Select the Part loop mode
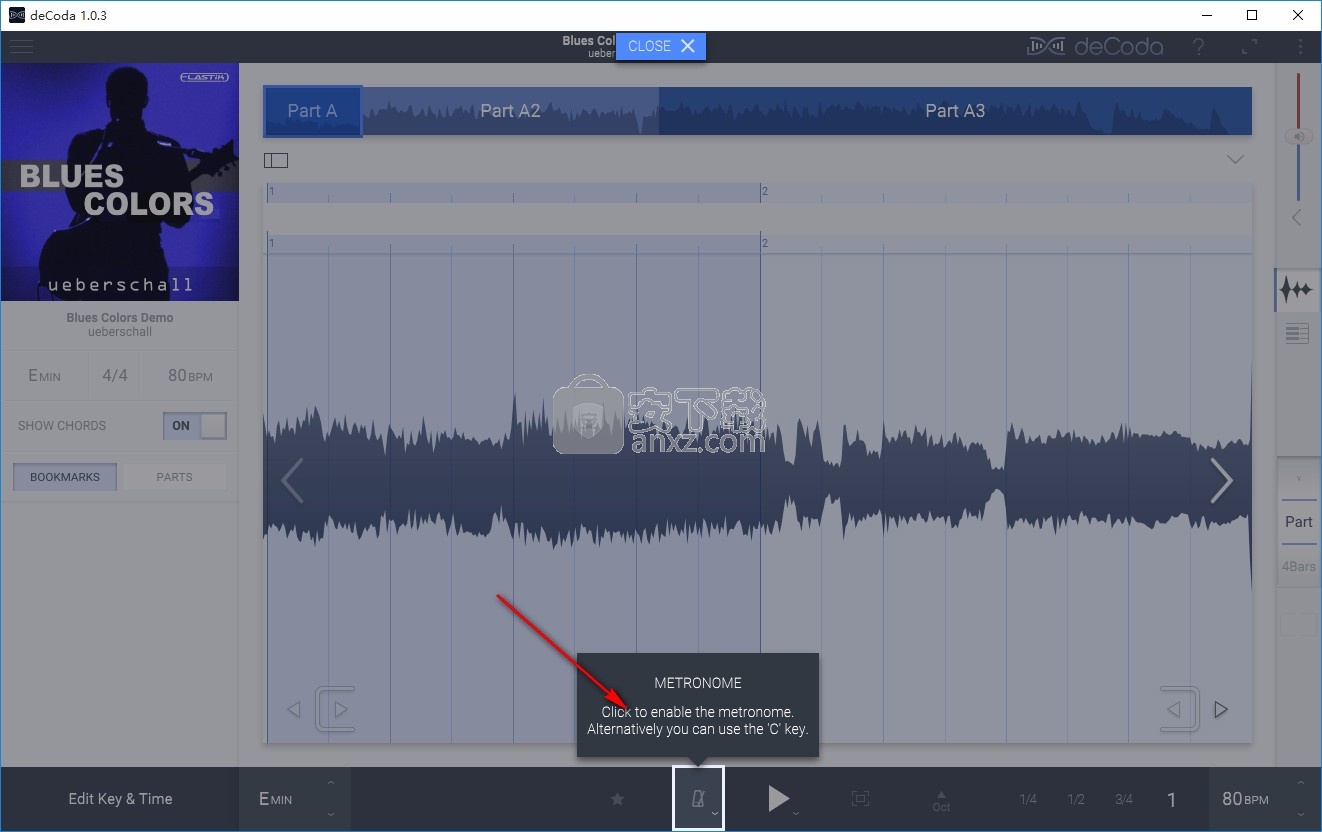The height and width of the screenshot is (832, 1322). point(1299,522)
